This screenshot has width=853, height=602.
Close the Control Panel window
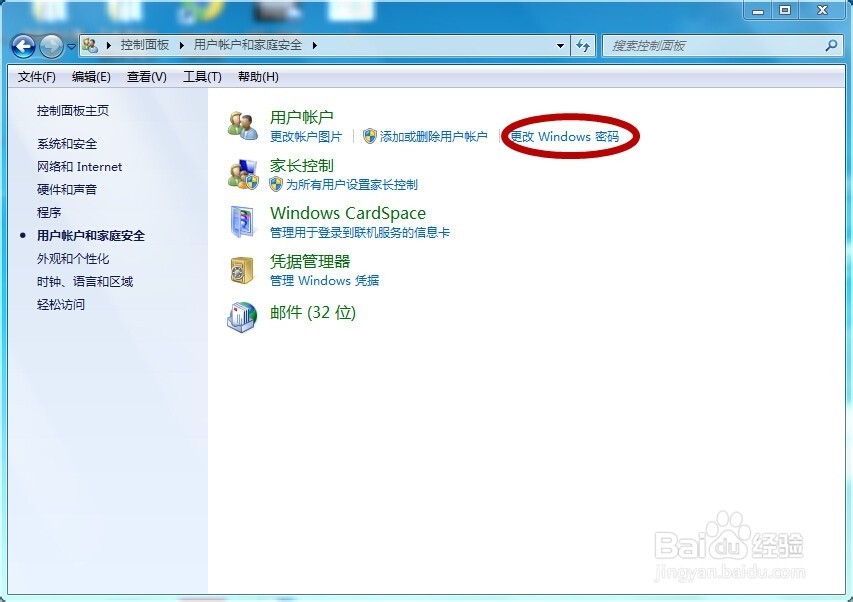[822, 10]
